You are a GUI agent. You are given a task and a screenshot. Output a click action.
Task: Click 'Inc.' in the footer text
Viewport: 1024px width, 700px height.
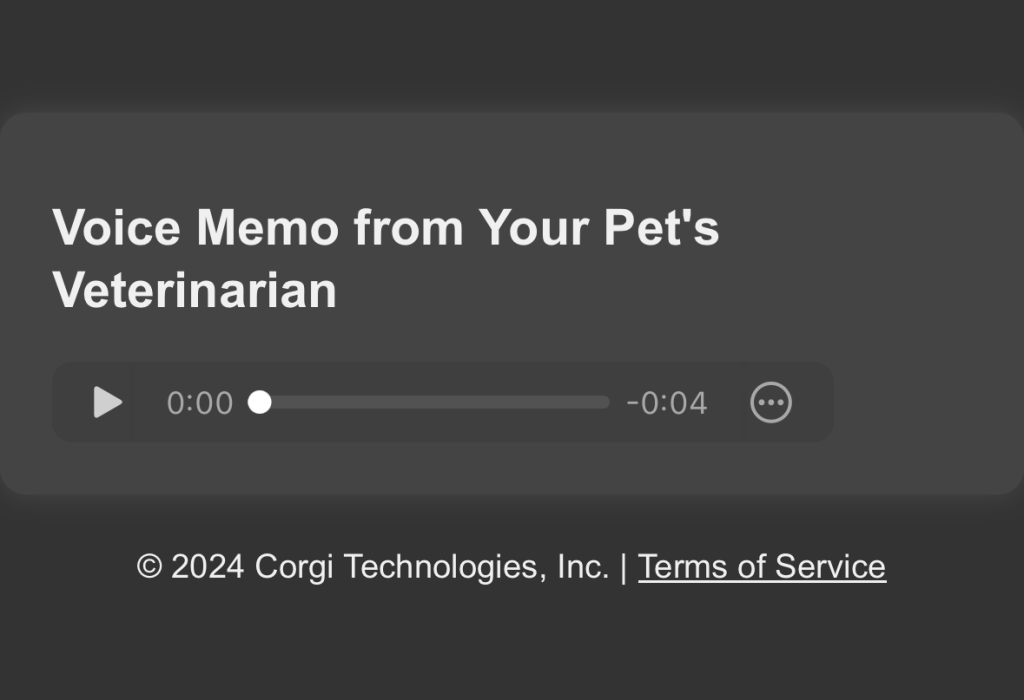583,567
